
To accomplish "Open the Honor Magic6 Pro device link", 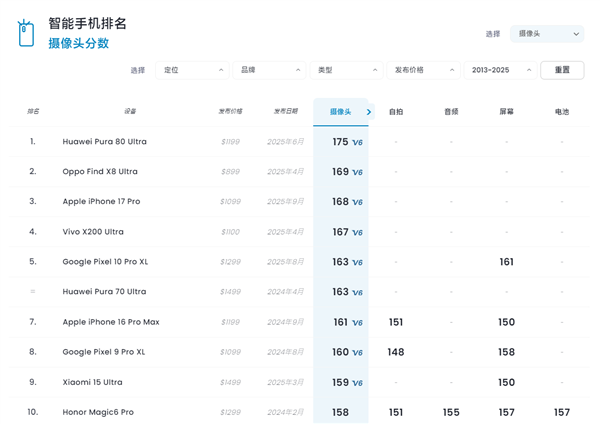I will (x=98, y=412).
